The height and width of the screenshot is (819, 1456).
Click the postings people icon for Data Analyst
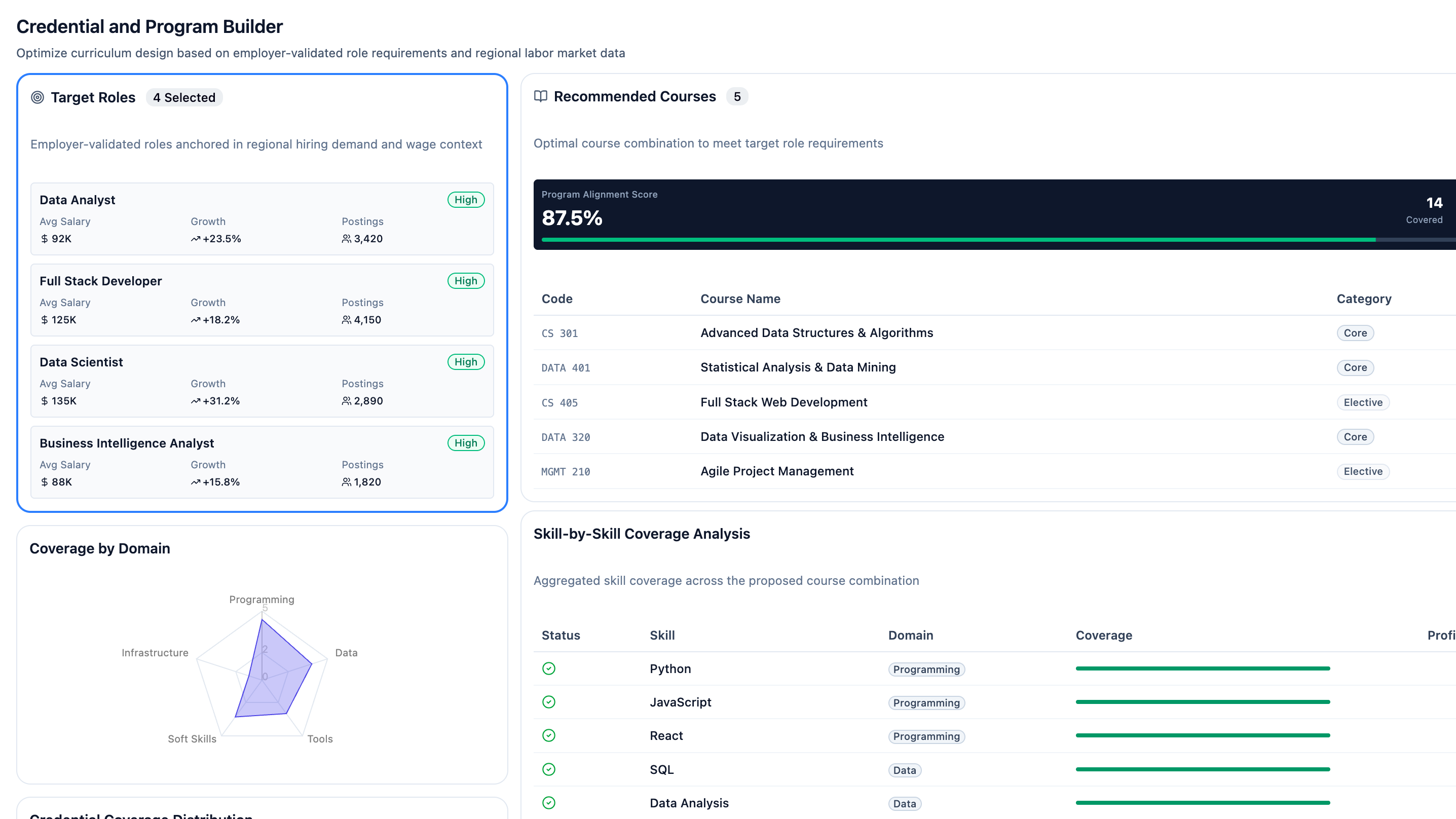[x=346, y=239]
